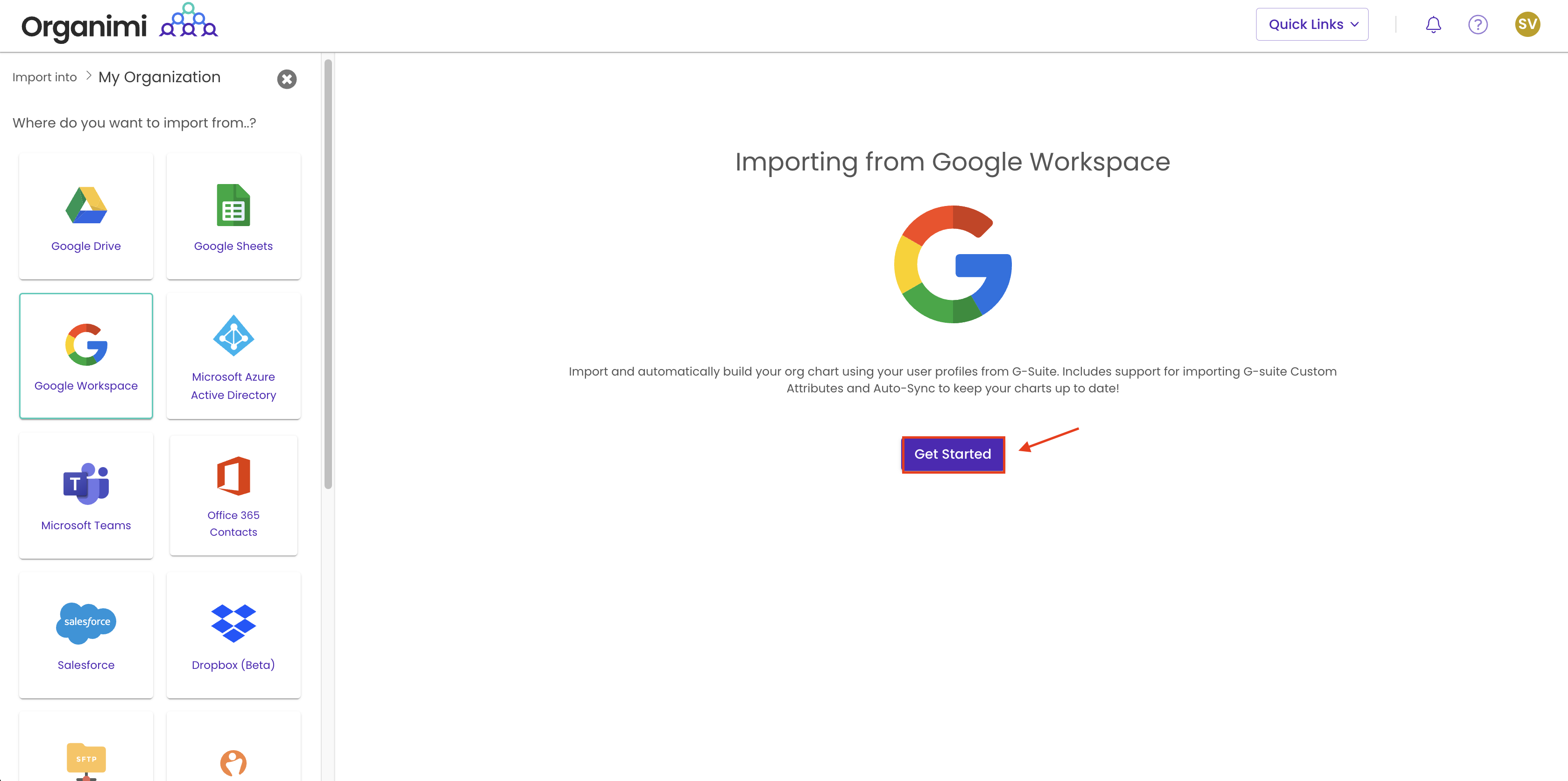Screen dimensions: 1568x781
Task: Click the import sources panel scrollbar
Action: tap(328, 274)
